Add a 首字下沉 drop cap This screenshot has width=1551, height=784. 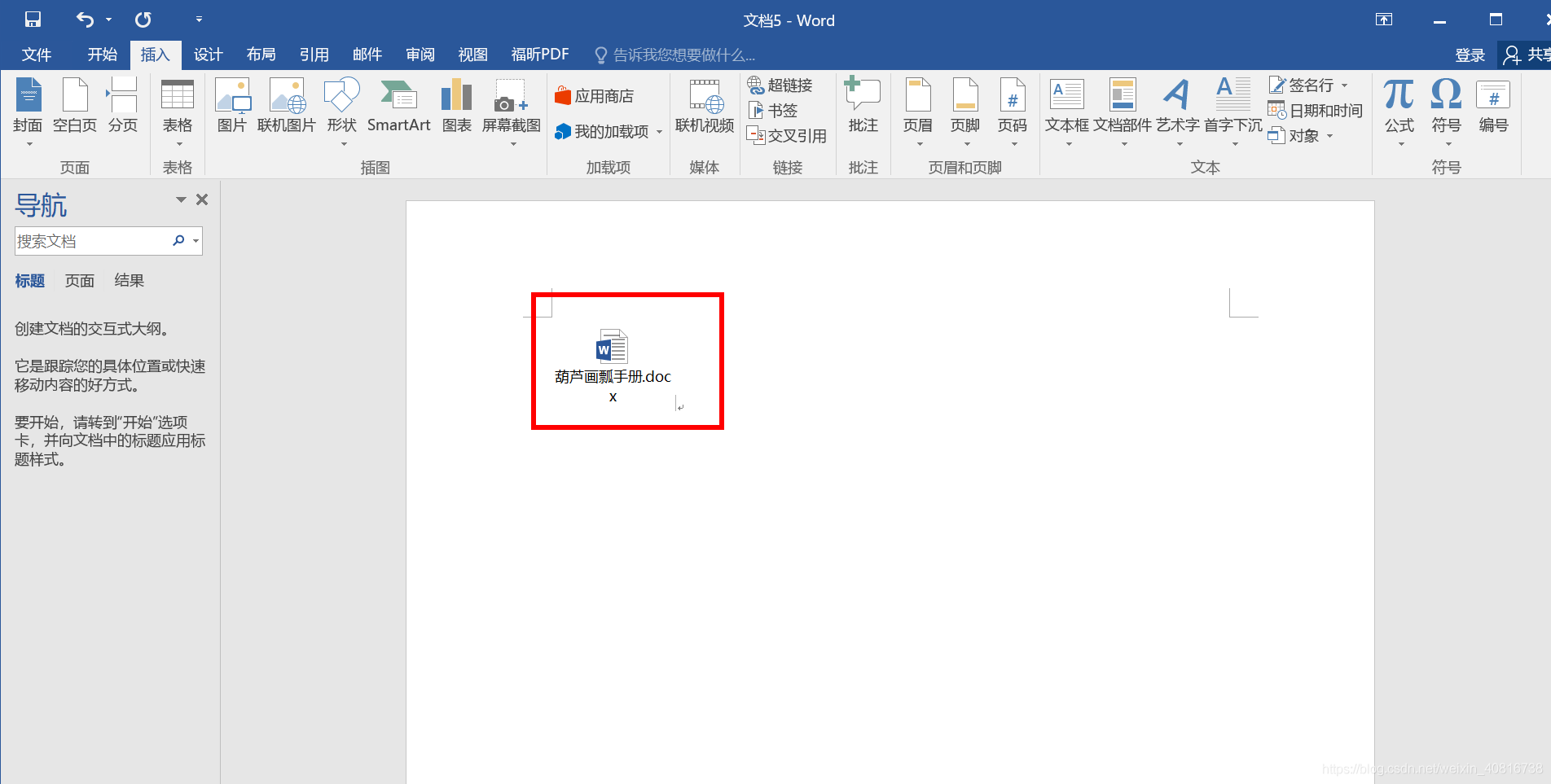click(1233, 112)
